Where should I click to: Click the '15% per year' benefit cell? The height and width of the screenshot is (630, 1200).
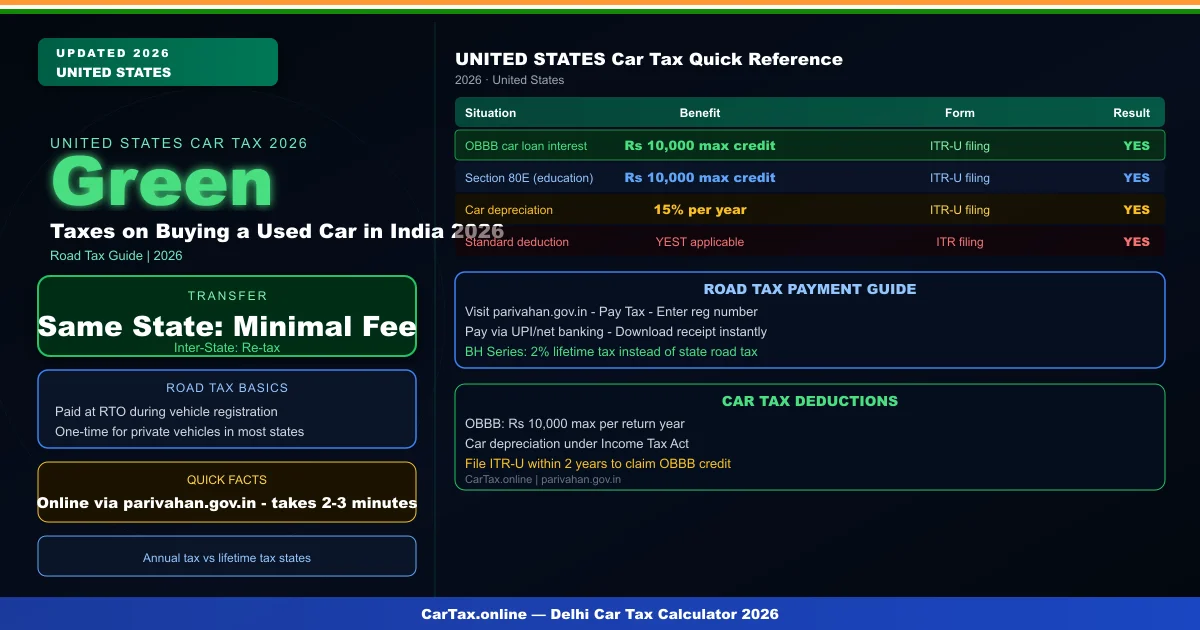coord(700,210)
